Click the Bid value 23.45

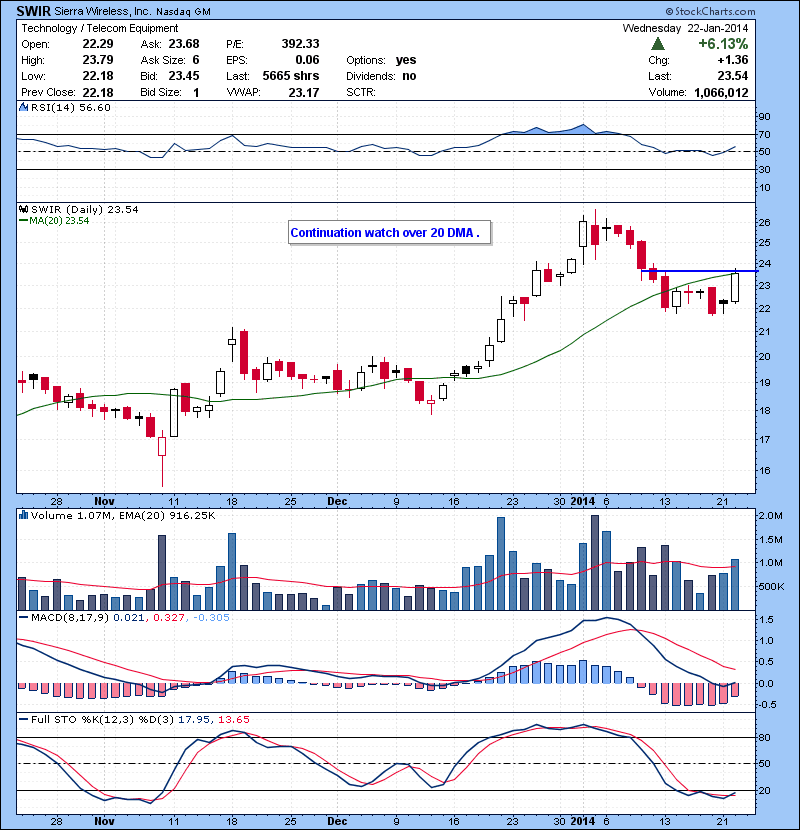coord(184,76)
